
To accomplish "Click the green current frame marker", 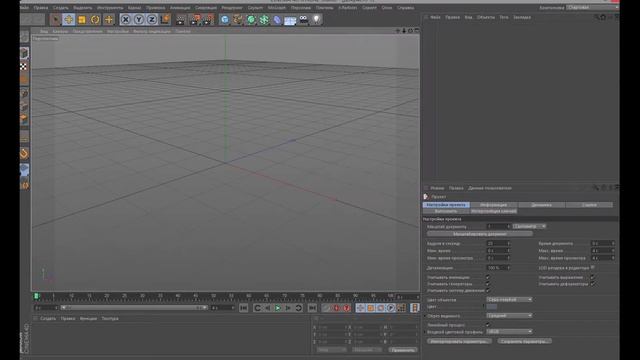I will click(x=36, y=296).
